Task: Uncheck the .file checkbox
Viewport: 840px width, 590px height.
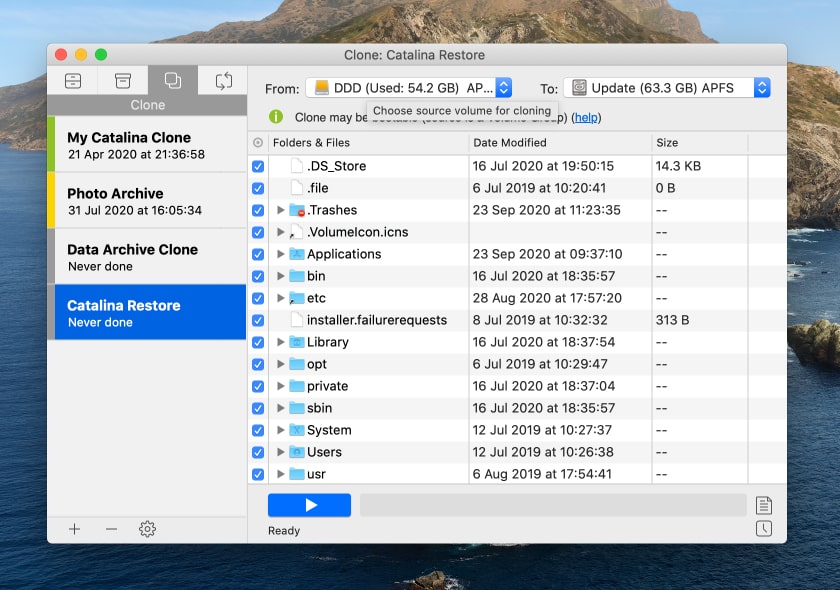Action: (x=258, y=188)
